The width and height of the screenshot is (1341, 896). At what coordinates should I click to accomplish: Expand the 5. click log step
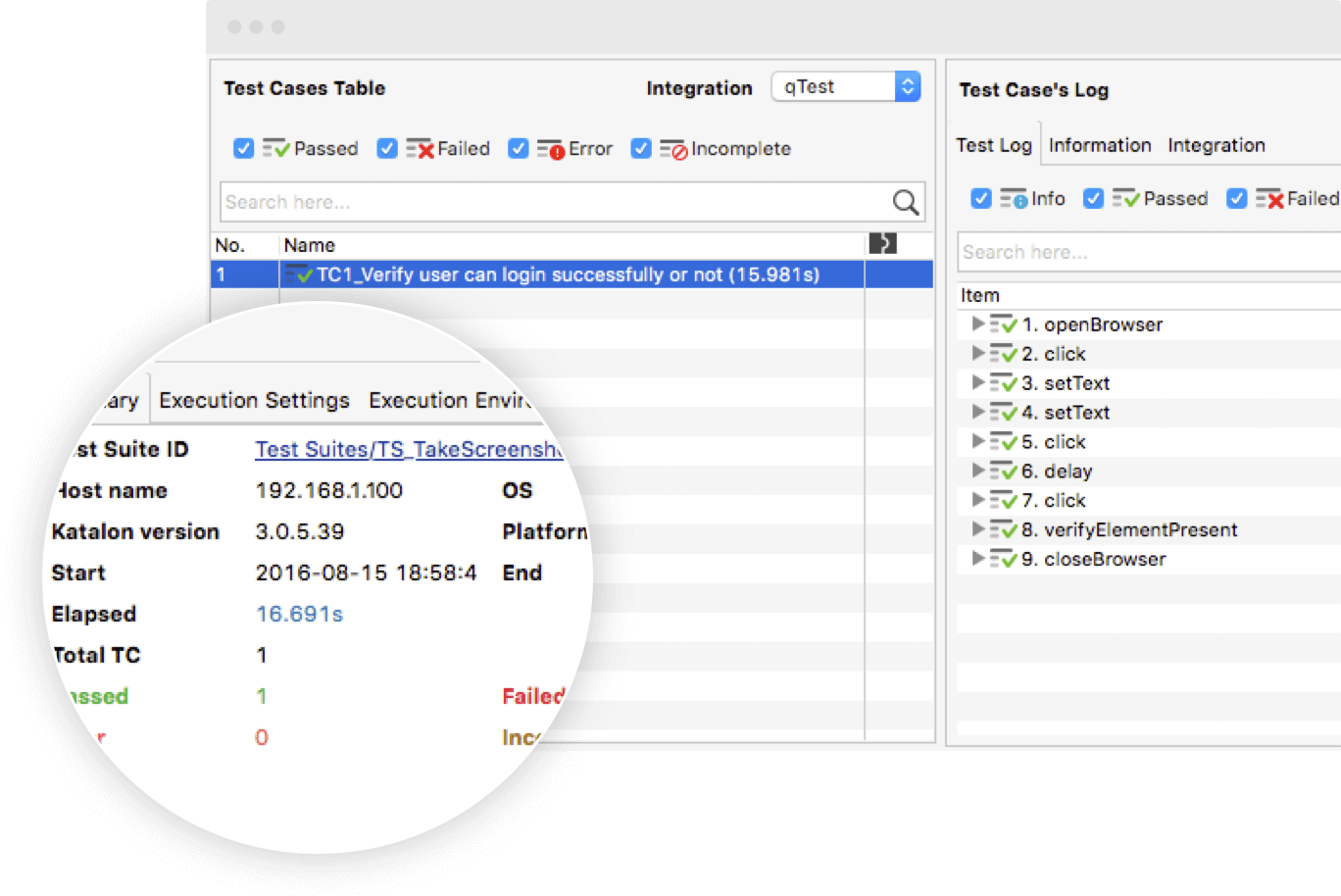[x=977, y=440]
